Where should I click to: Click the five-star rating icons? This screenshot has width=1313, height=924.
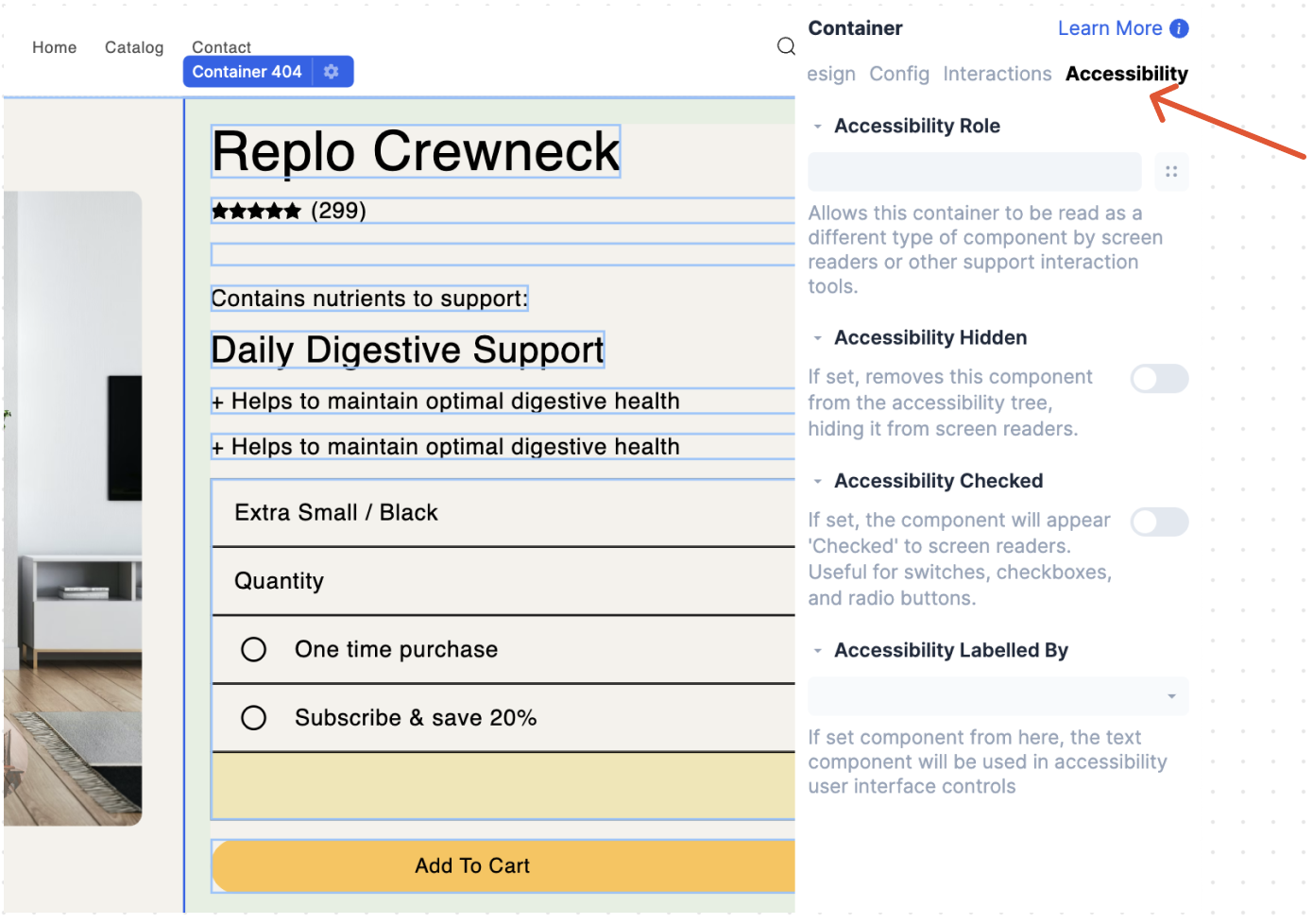[256, 211]
